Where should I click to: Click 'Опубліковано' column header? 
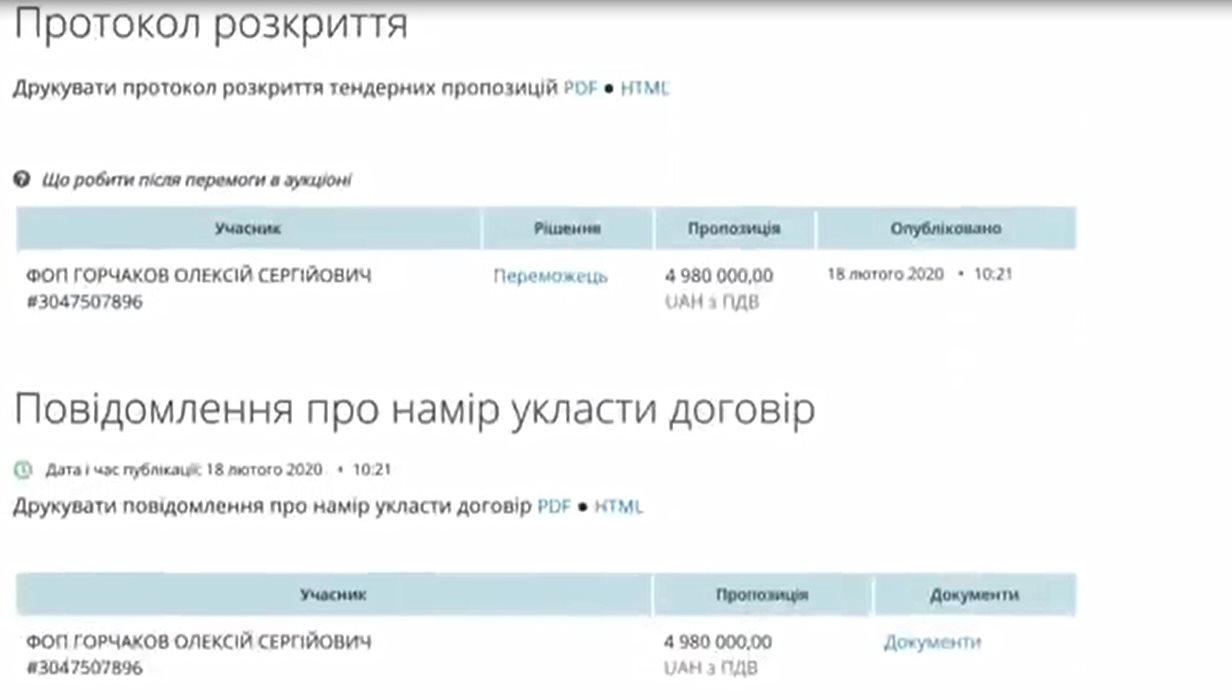pyautogui.click(x=945, y=229)
